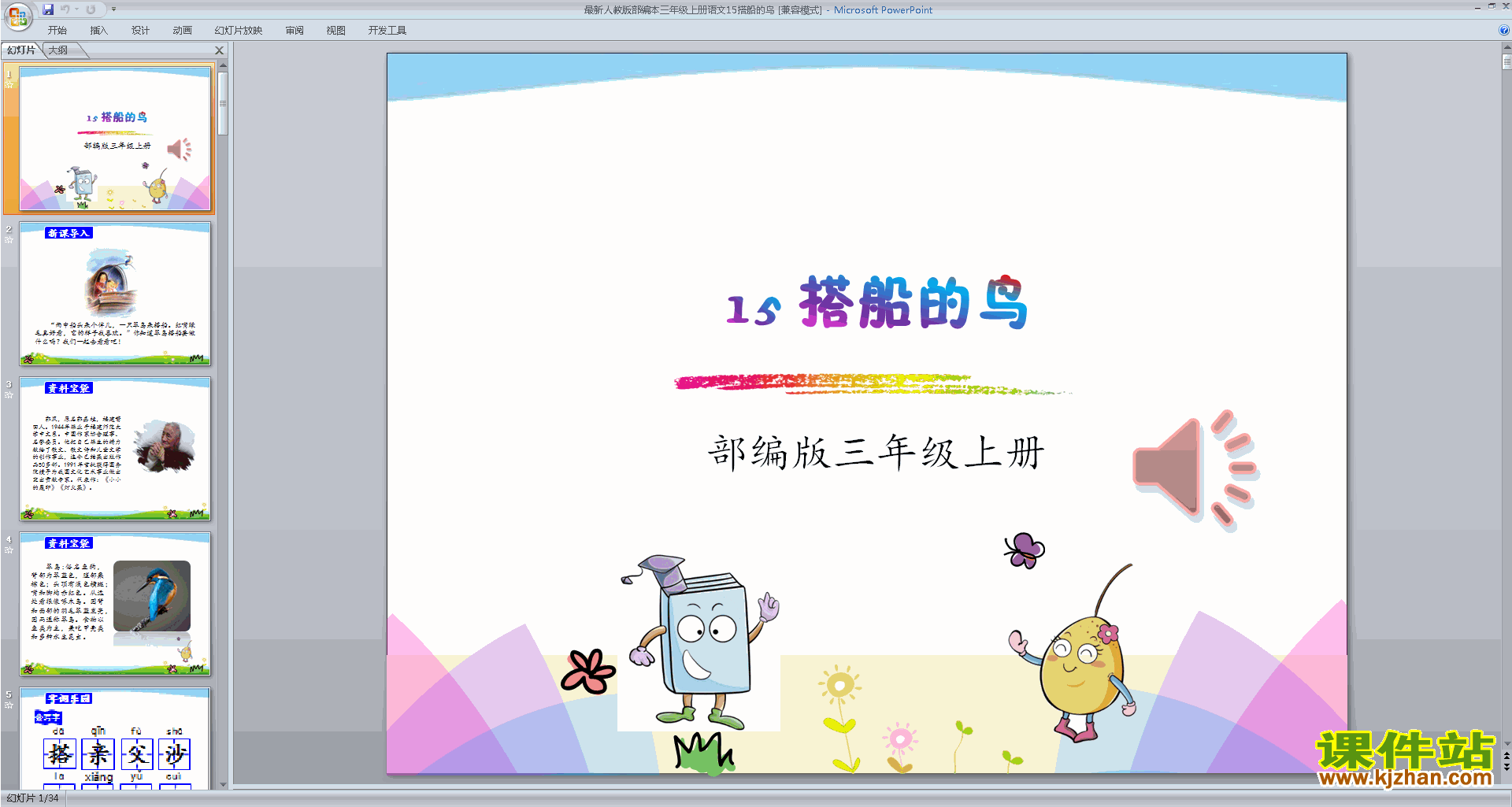Click the blue Help question mark icon

(x=1504, y=31)
